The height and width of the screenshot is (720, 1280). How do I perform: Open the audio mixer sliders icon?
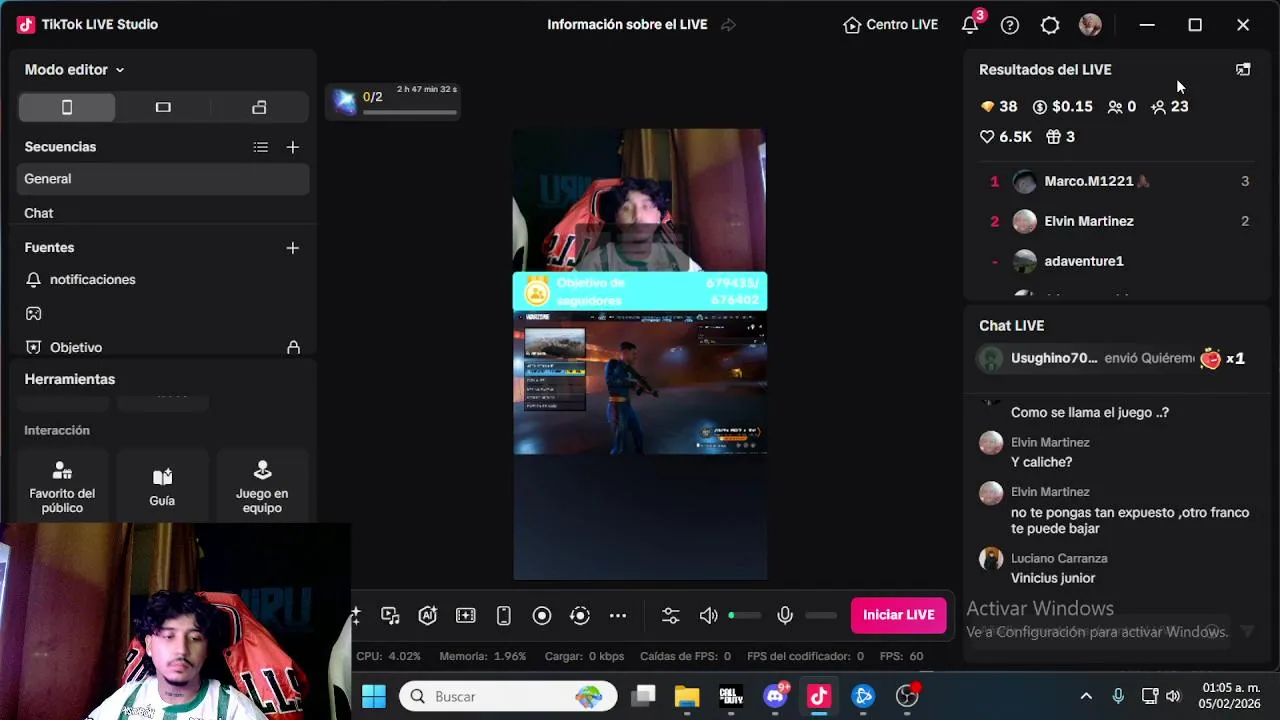click(670, 616)
